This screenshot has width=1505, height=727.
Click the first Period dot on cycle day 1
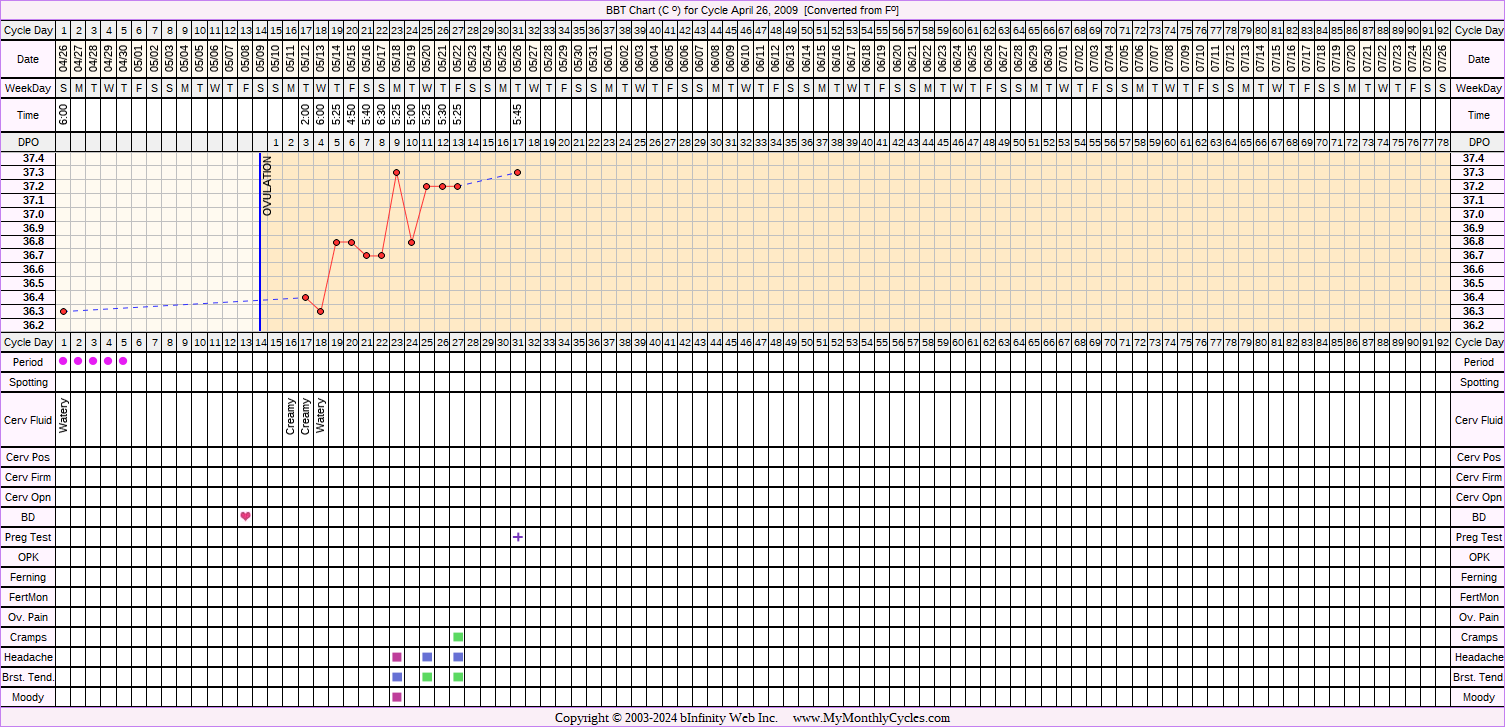click(x=63, y=362)
